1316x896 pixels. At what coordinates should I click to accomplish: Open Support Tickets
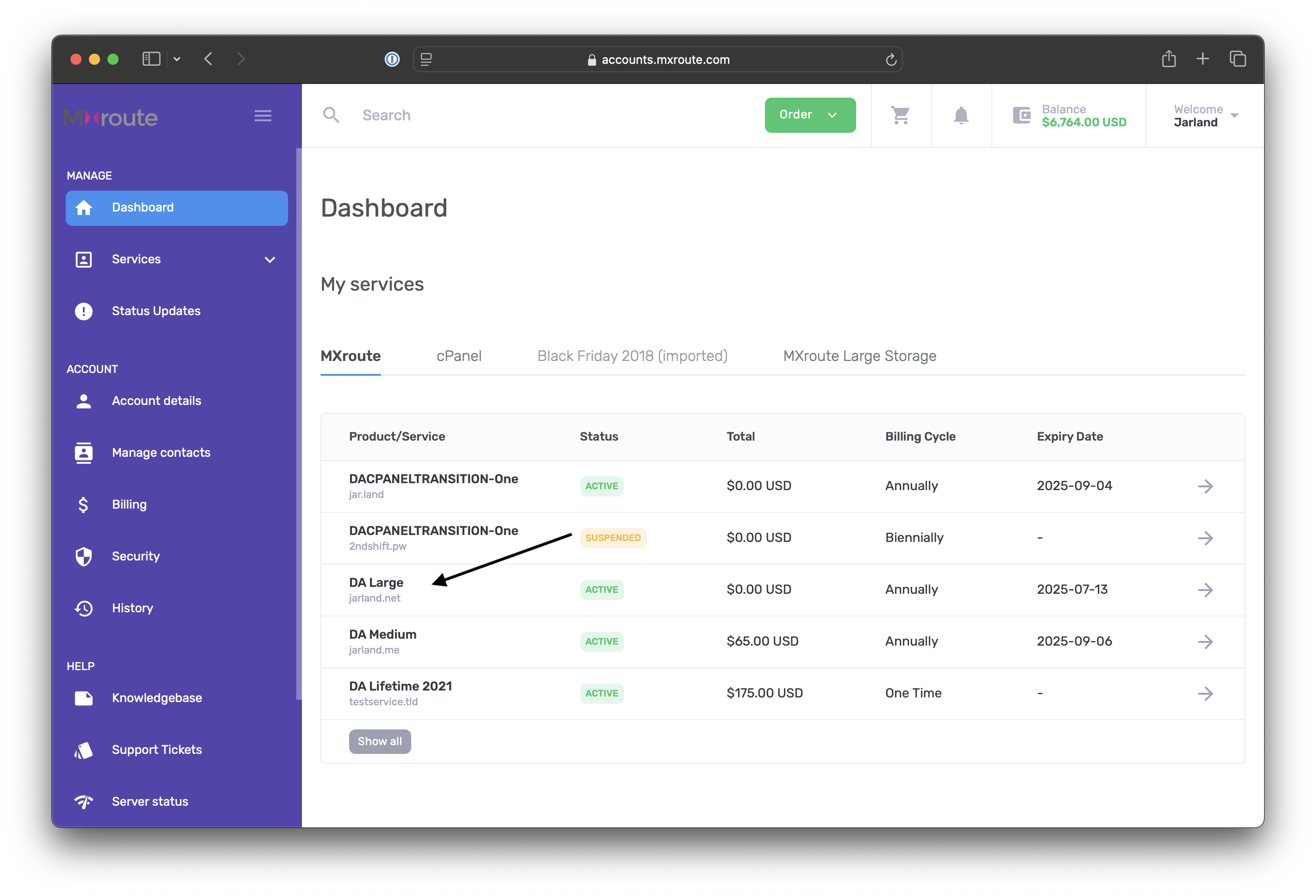pyautogui.click(x=157, y=750)
